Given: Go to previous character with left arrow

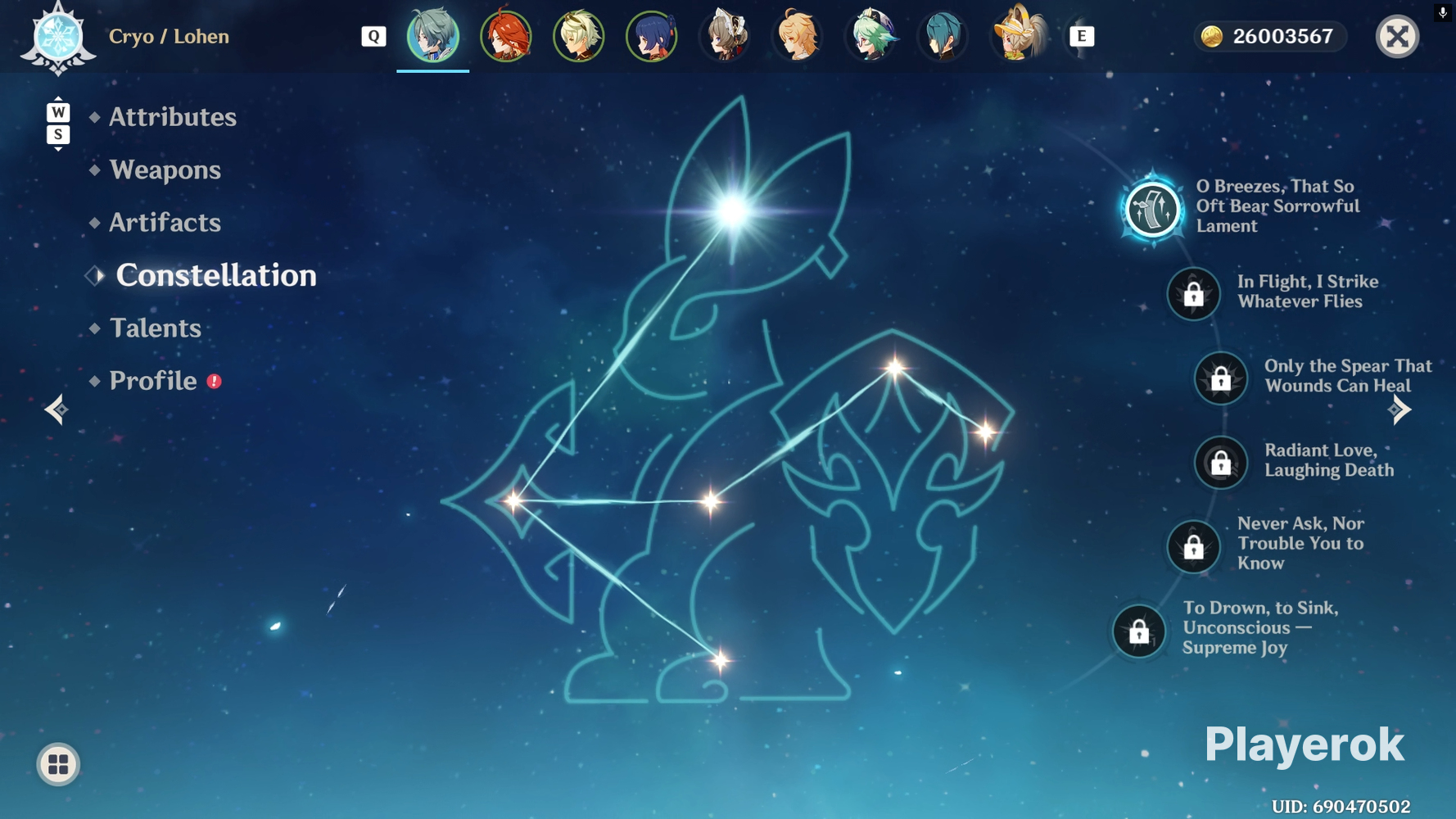Looking at the screenshot, I should pyautogui.click(x=56, y=409).
